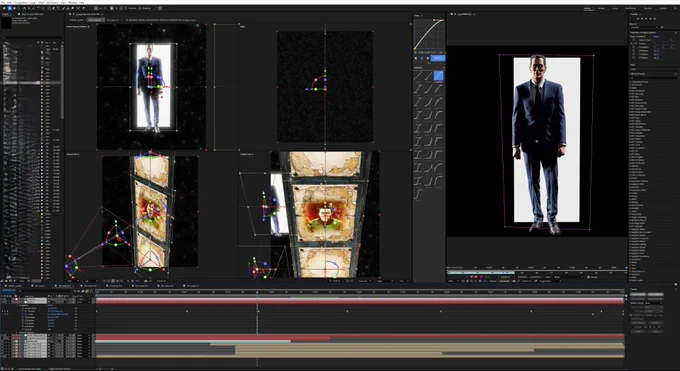Click the Flow easing curve graph
The width and height of the screenshot is (680, 371).
point(429,34)
